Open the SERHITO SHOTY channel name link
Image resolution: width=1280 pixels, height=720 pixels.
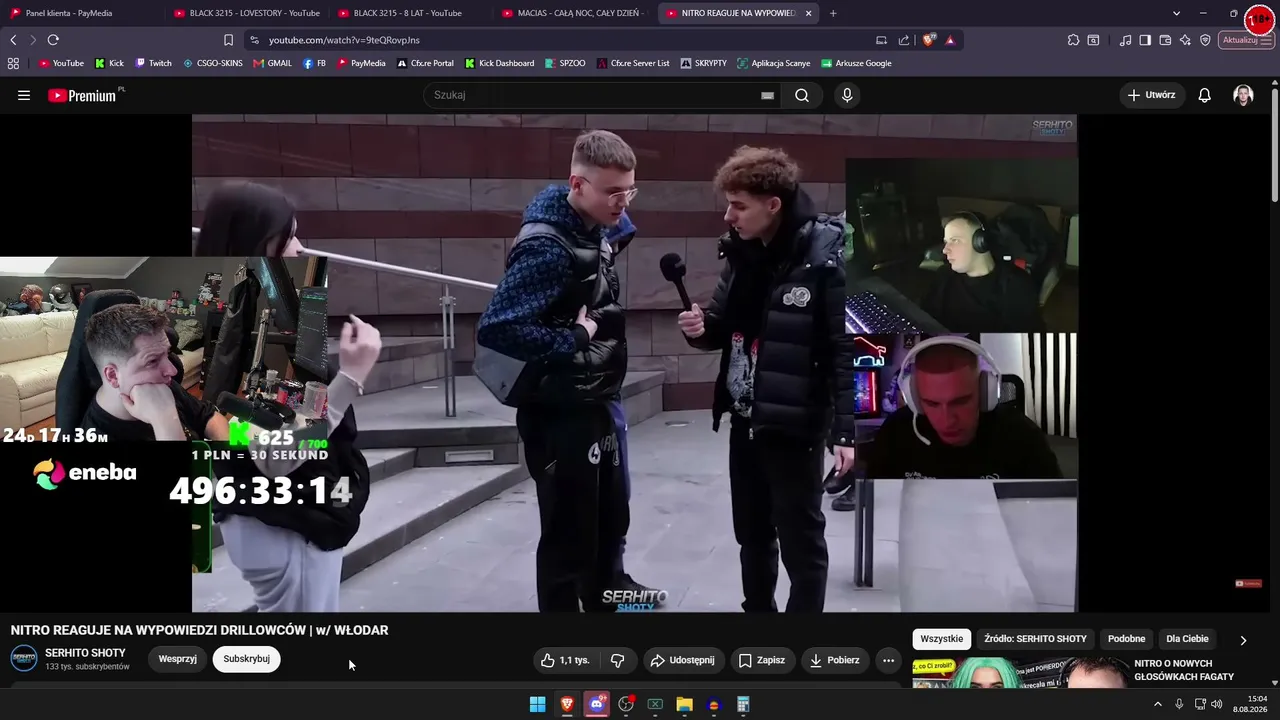coord(85,653)
